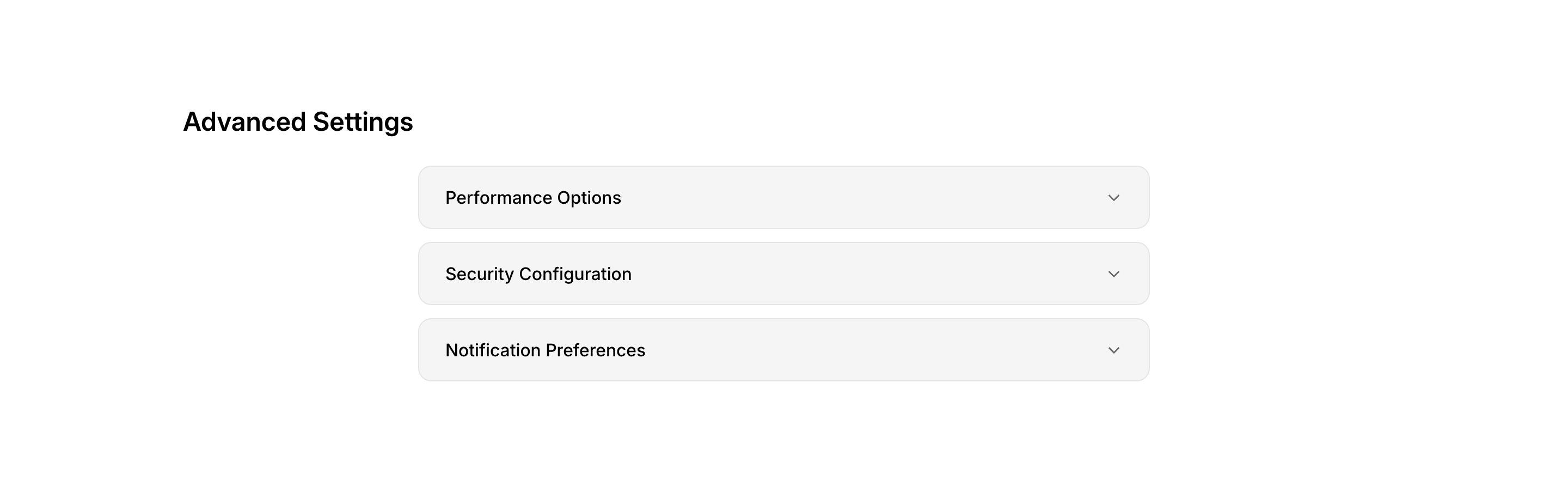Show the security settings section

(x=783, y=274)
